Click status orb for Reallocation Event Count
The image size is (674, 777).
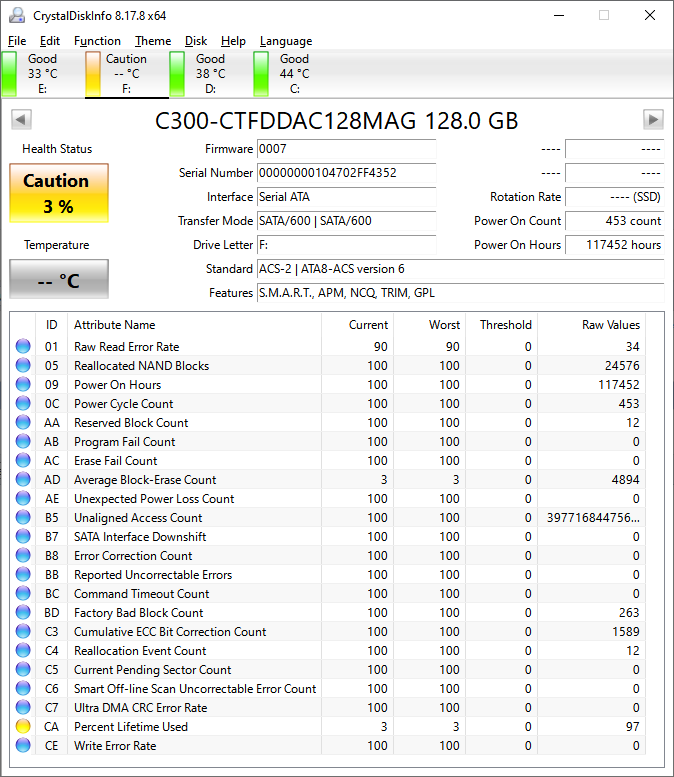click(x=23, y=650)
